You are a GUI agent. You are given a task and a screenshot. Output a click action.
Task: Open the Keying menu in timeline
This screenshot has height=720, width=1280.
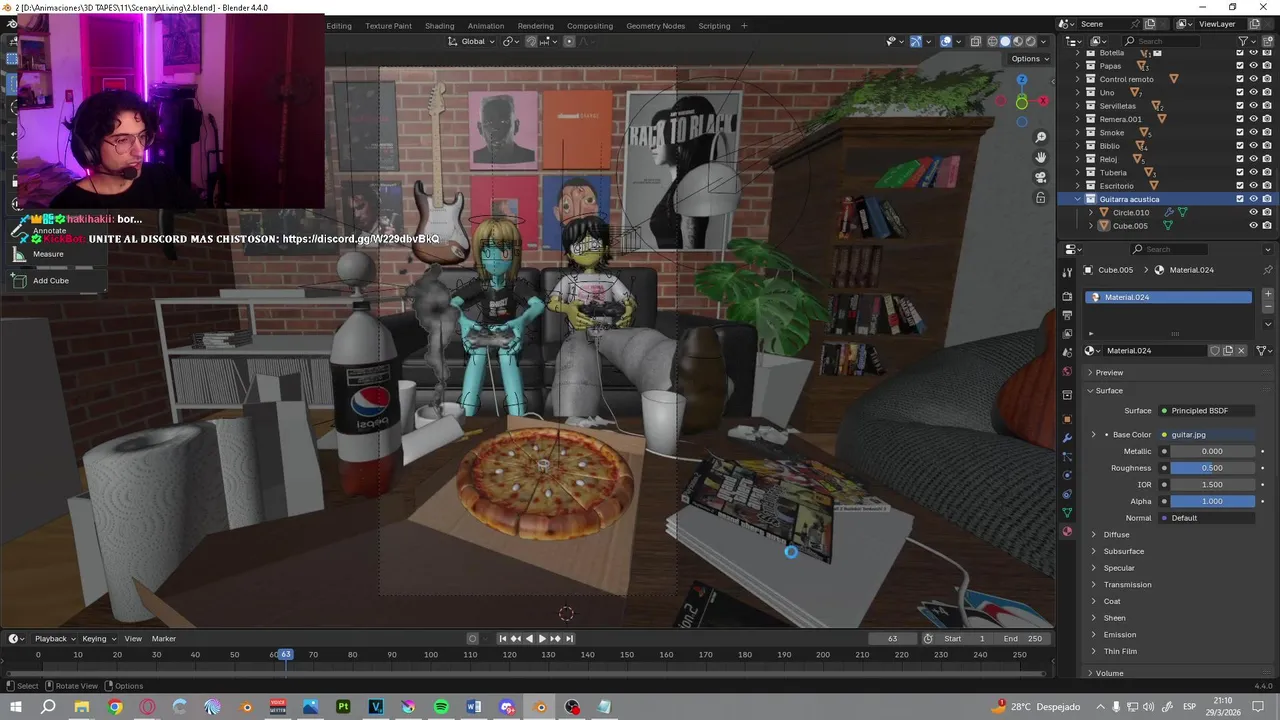[x=98, y=639]
